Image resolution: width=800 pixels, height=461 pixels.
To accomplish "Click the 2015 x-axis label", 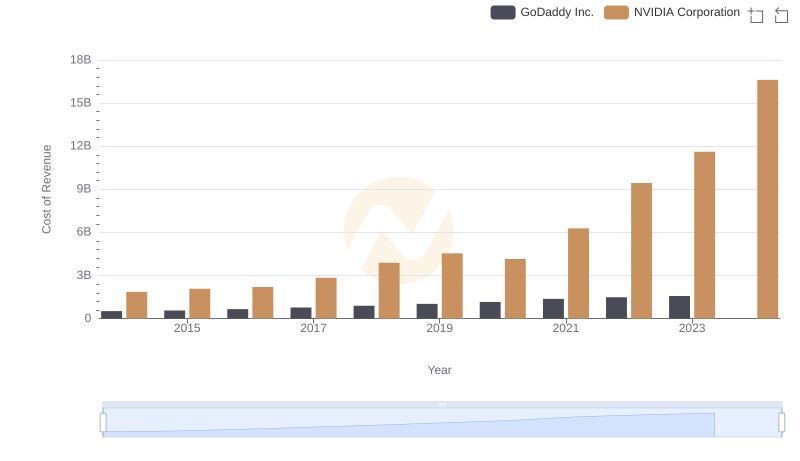I will (x=187, y=328).
